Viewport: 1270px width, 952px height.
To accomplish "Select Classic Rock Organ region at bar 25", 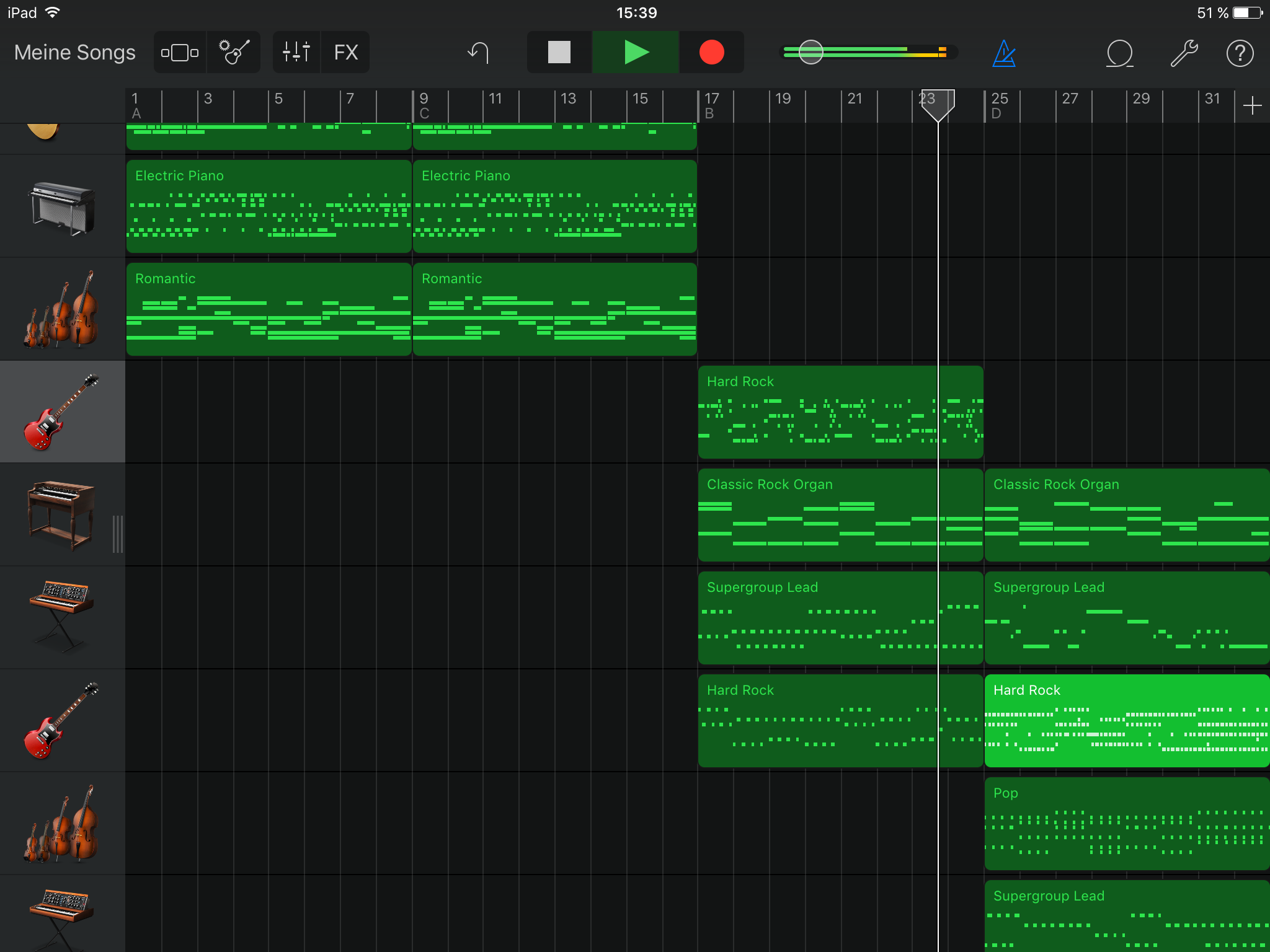I will 1127,515.
